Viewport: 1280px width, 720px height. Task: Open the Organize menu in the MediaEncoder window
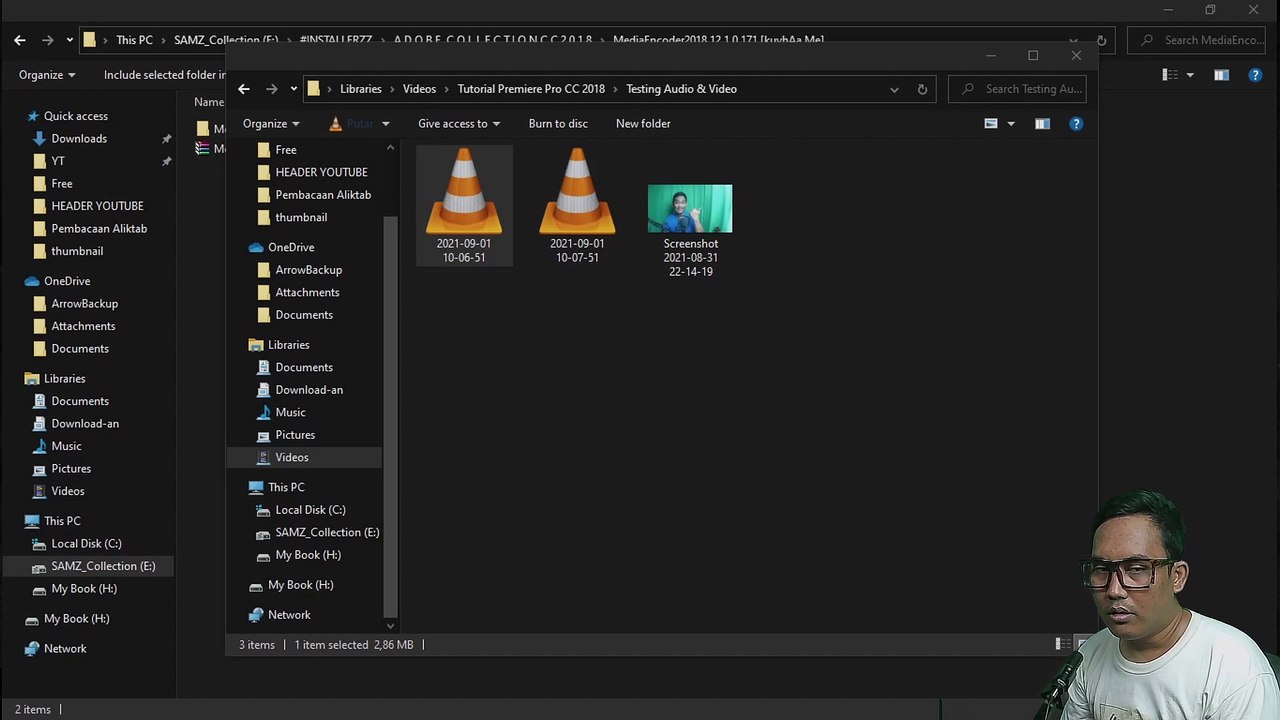tap(47, 75)
